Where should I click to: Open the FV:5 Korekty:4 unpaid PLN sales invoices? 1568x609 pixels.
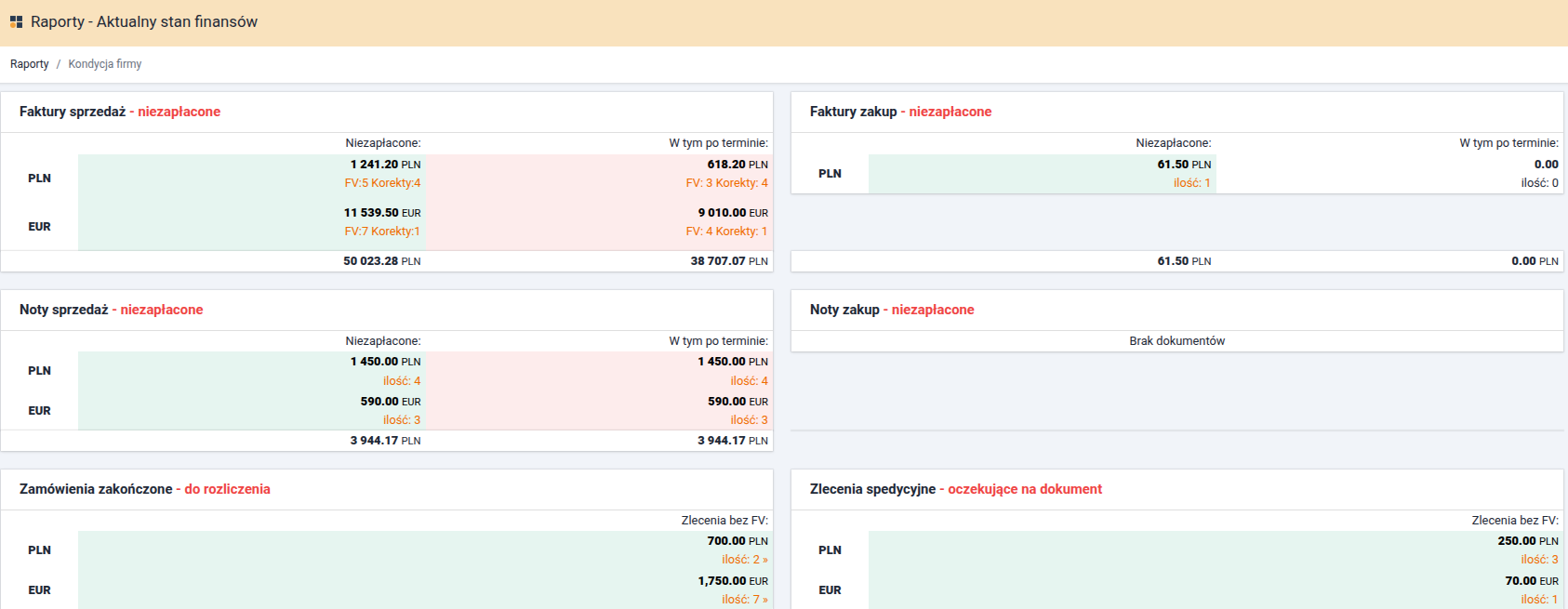click(x=382, y=183)
